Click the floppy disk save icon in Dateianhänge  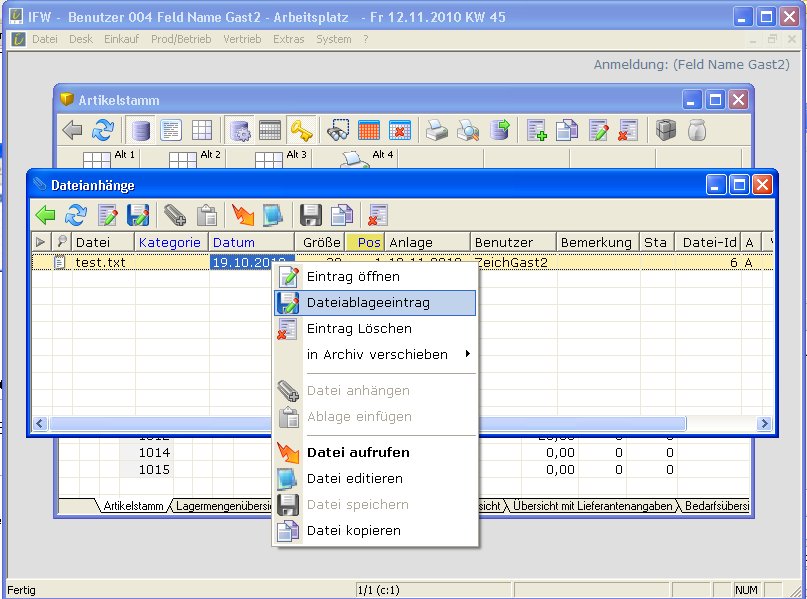[x=311, y=215]
